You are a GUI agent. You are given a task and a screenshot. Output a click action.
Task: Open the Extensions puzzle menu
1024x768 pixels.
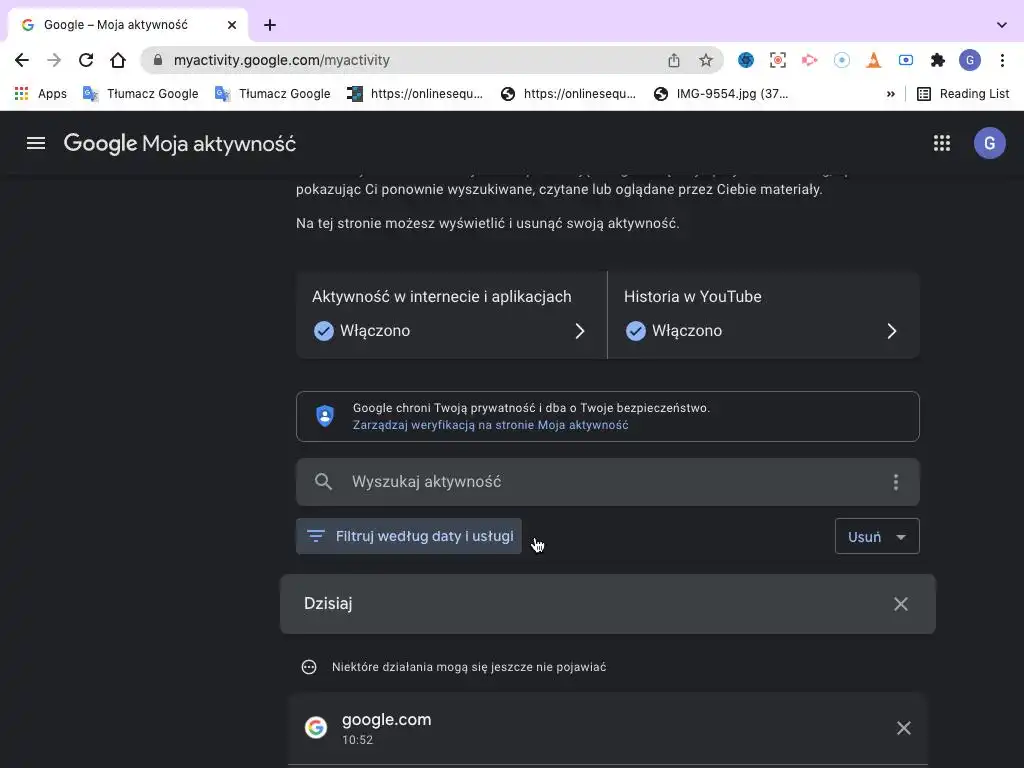[x=938, y=60]
